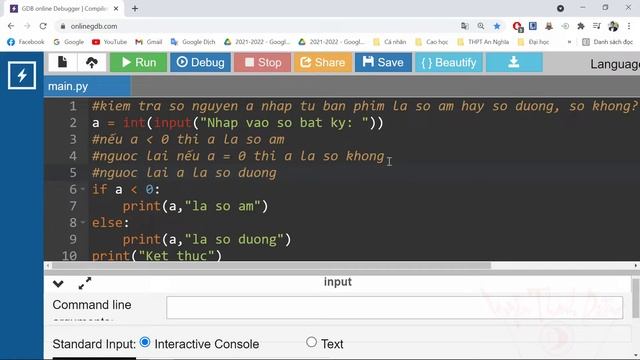
Task: Show more bookmarks with the chevron
Action: [x=569, y=42]
